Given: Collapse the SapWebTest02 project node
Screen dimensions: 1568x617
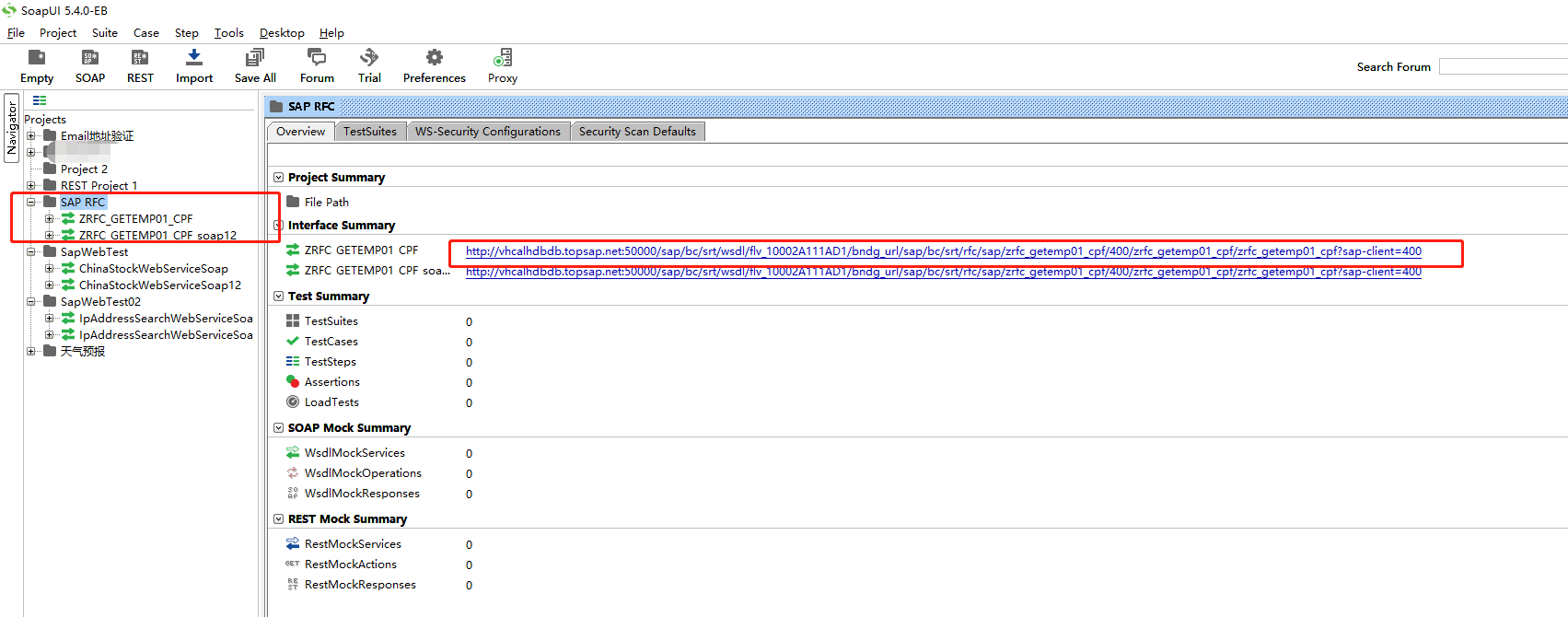Looking at the screenshot, I should click(x=31, y=301).
